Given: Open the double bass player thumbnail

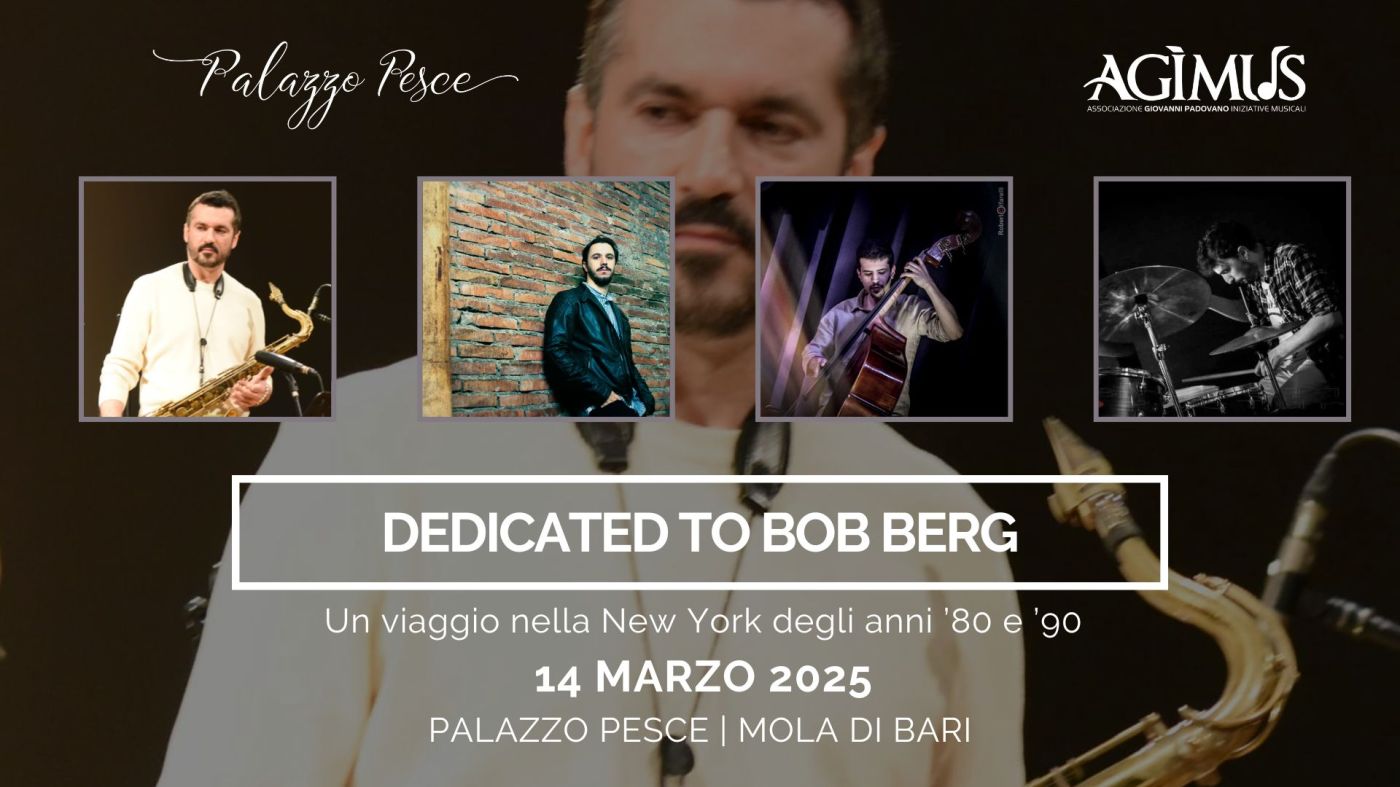Looking at the screenshot, I should coord(884,298).
